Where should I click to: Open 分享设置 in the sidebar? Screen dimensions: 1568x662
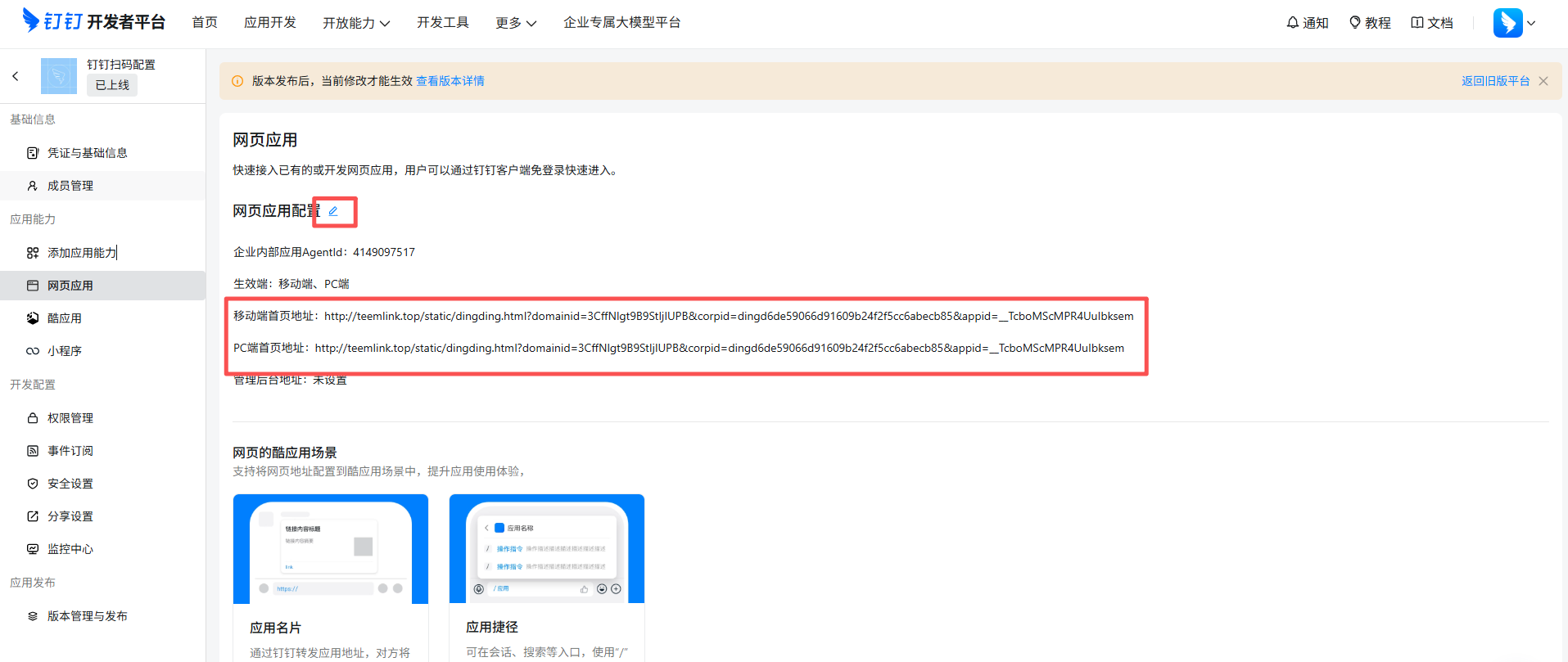point(102,516)
